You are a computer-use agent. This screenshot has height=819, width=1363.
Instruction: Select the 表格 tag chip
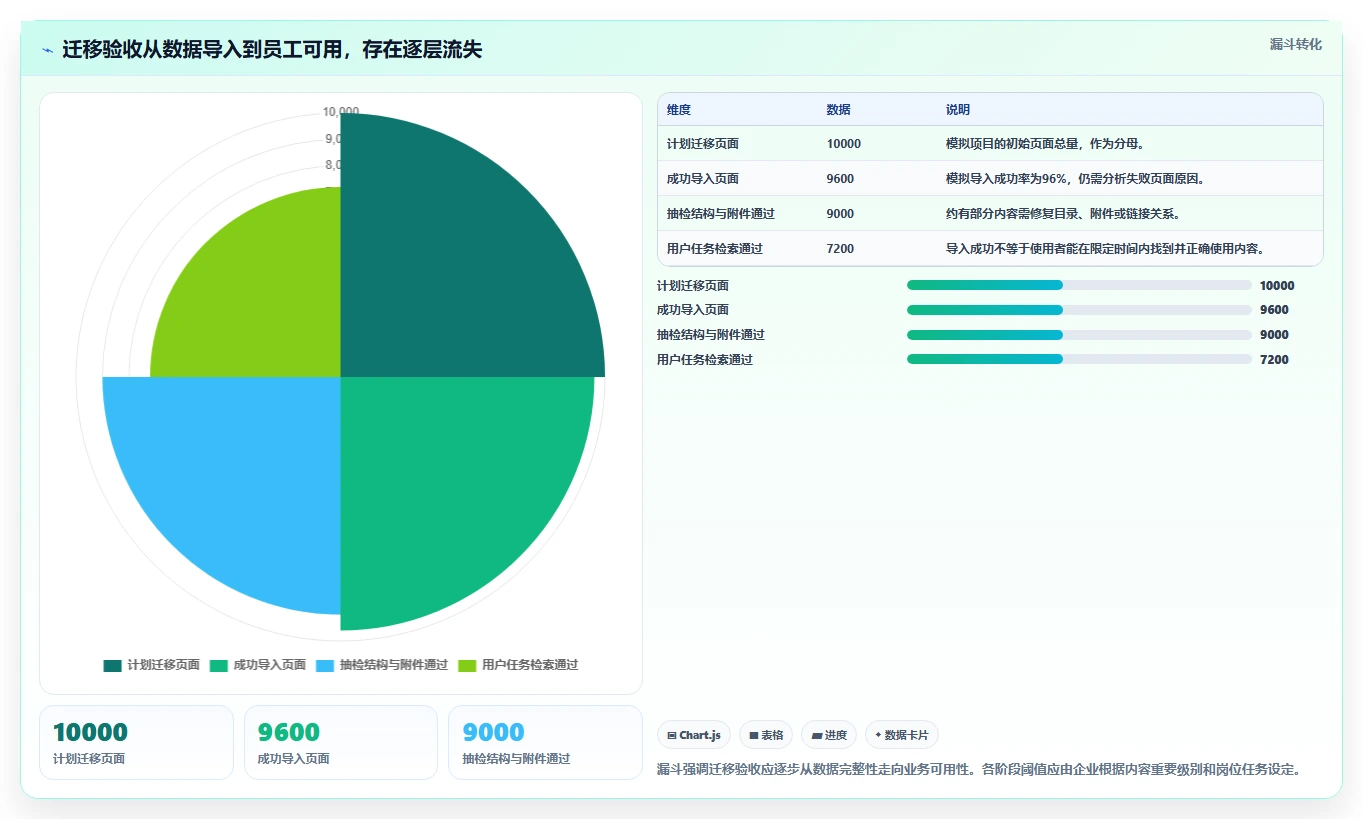click(766, 735)
